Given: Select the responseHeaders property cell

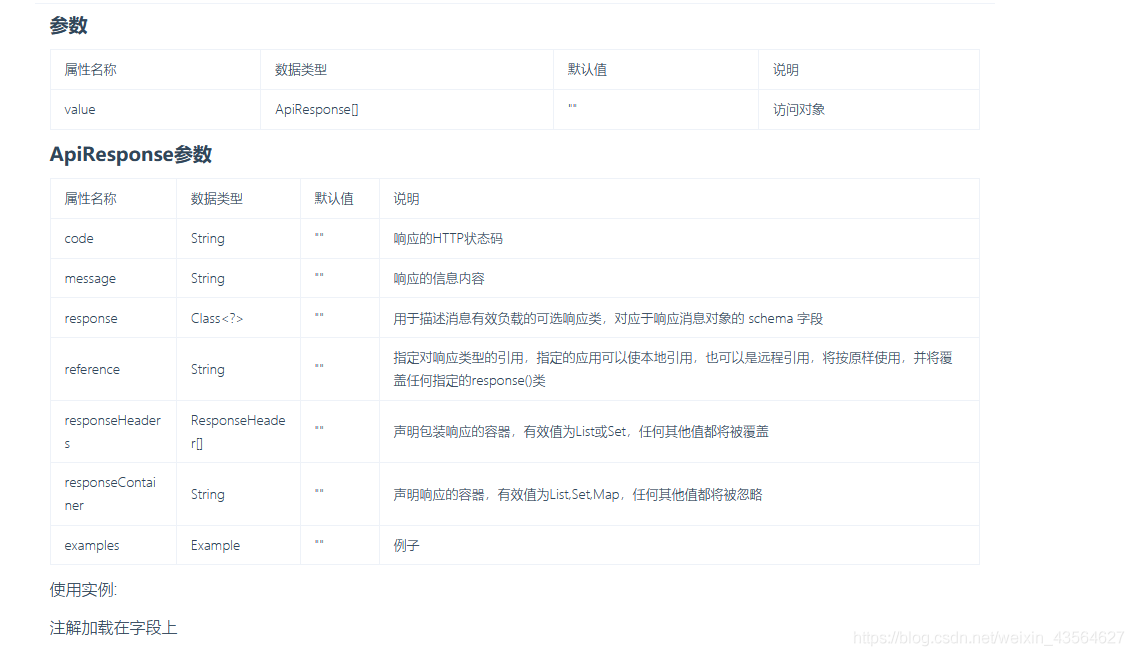Looking at the screenshot, I should click(110, 430).
